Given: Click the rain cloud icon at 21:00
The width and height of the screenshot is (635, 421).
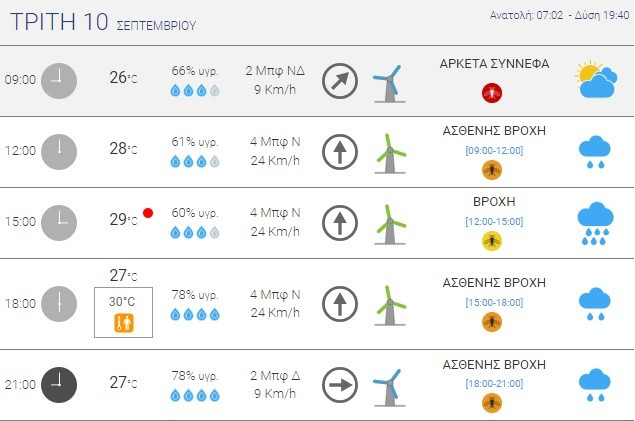Looking at the screenshot, I should pos(595,385).
